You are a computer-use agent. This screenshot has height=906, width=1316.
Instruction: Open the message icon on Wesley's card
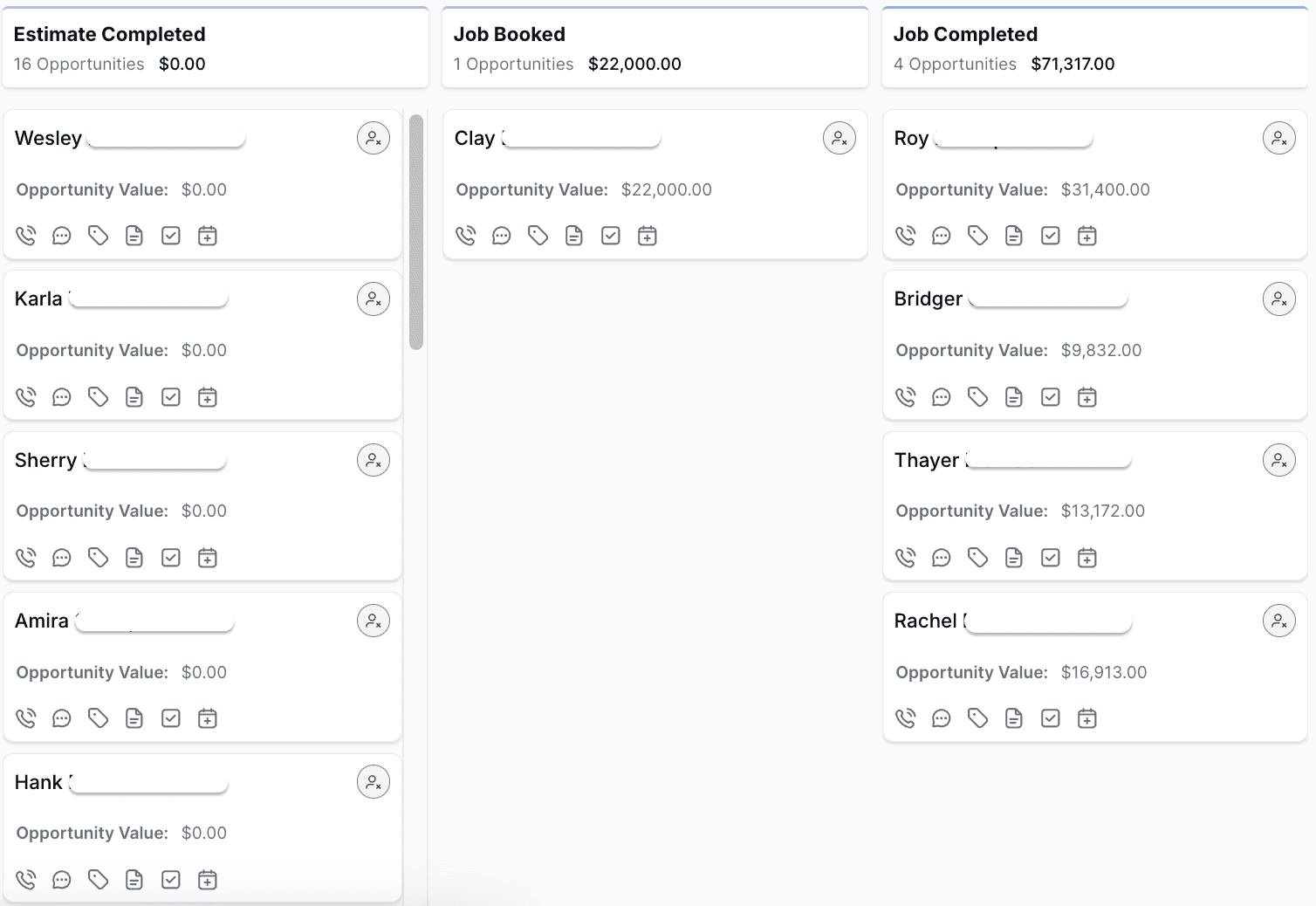pos(61,236)
